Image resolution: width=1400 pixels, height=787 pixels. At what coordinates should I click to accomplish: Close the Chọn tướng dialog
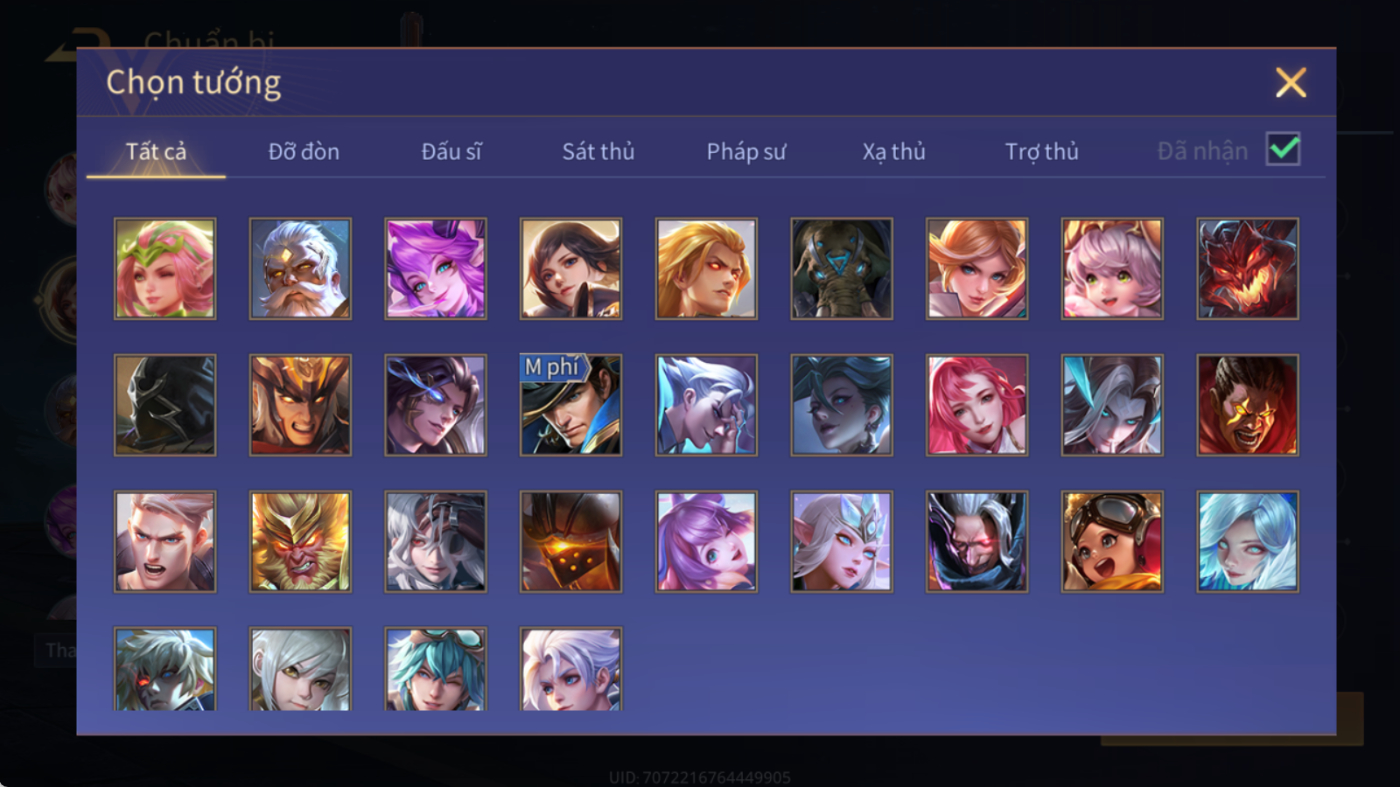click(1291, 82)
